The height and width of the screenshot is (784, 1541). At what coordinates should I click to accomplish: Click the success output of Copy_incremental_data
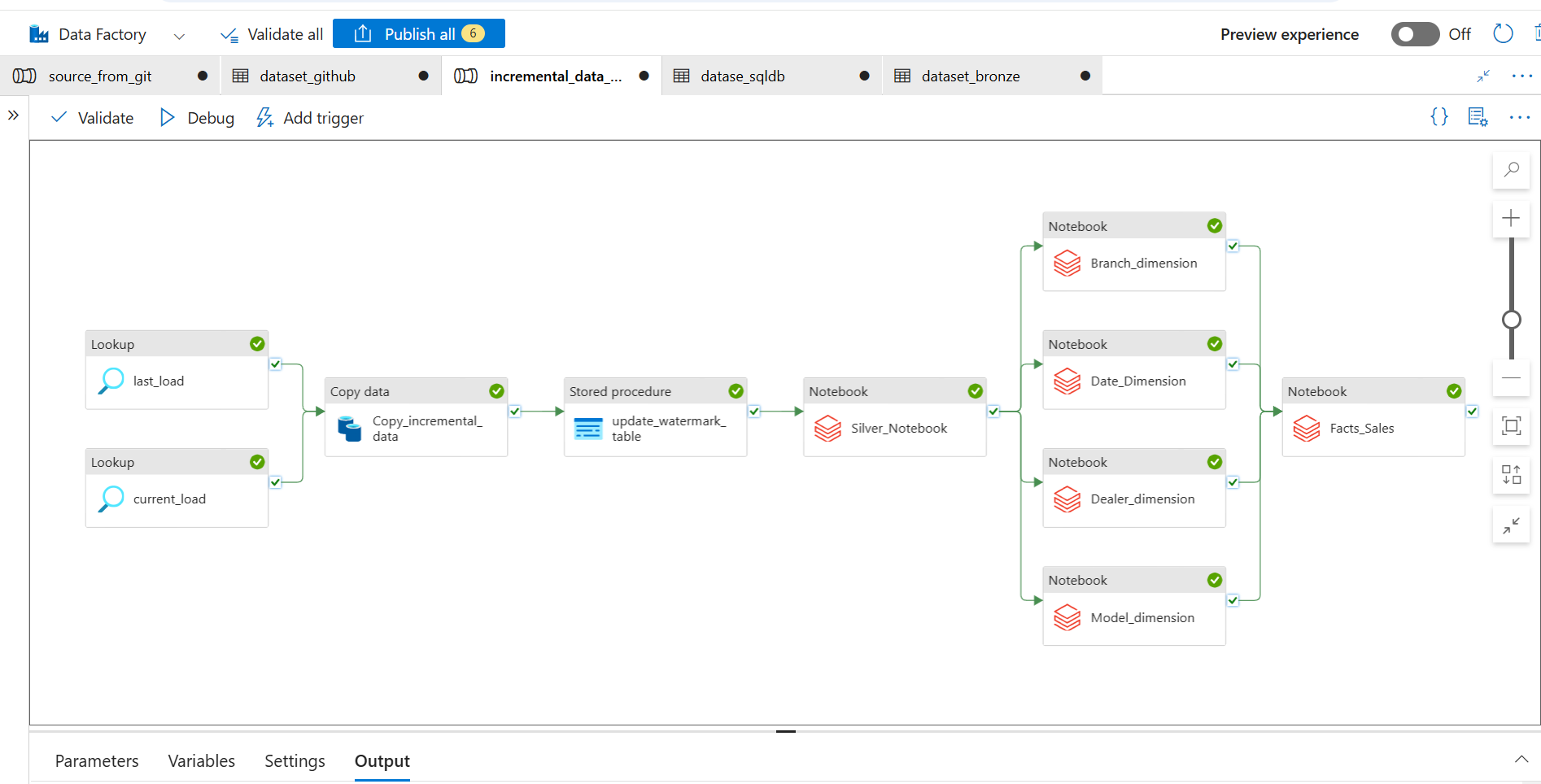pyautogui.click(x=514, y=412)
